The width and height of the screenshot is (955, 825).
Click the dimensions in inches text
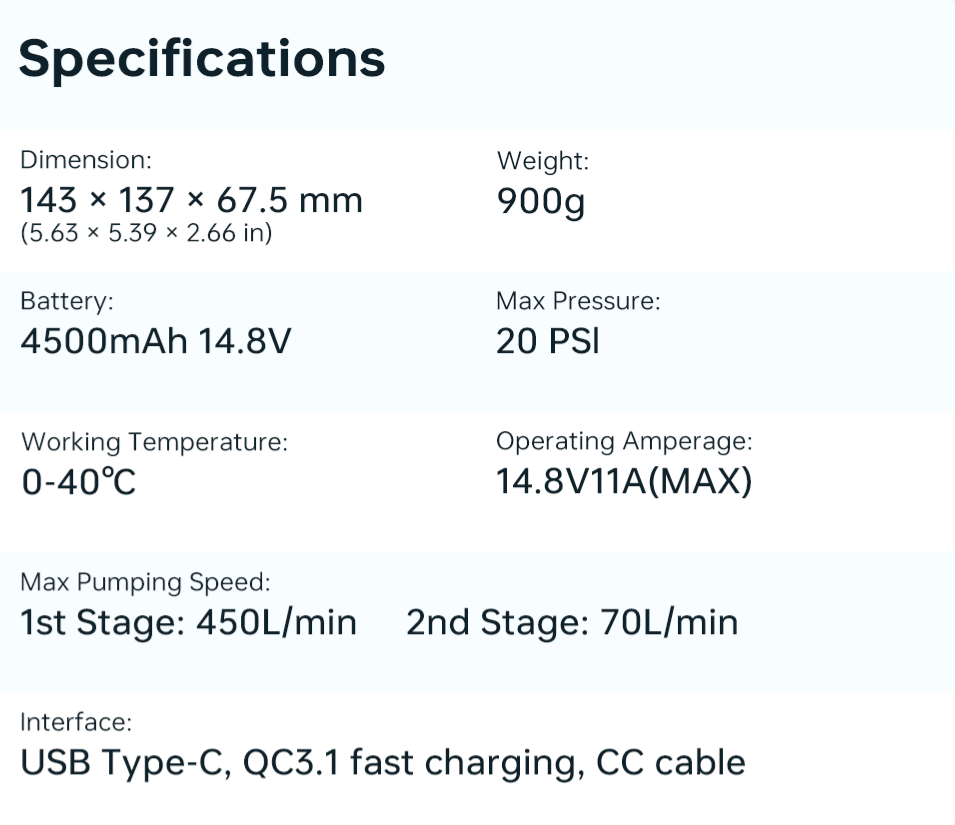146,234
